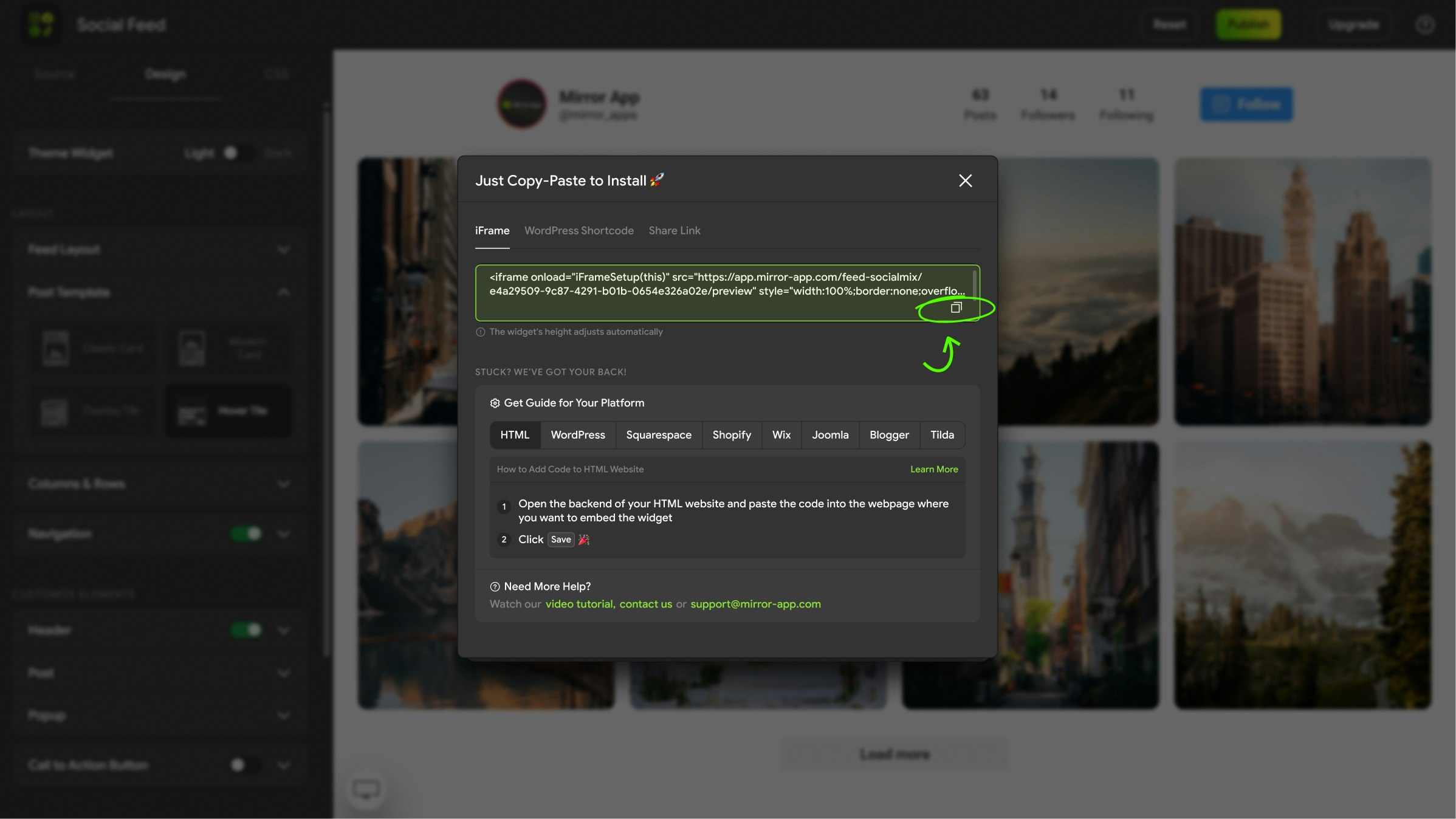The width and height of the screenshot is (1456, 819).
Task: Click the Social Feed app logo
Action: pos(41,24)
